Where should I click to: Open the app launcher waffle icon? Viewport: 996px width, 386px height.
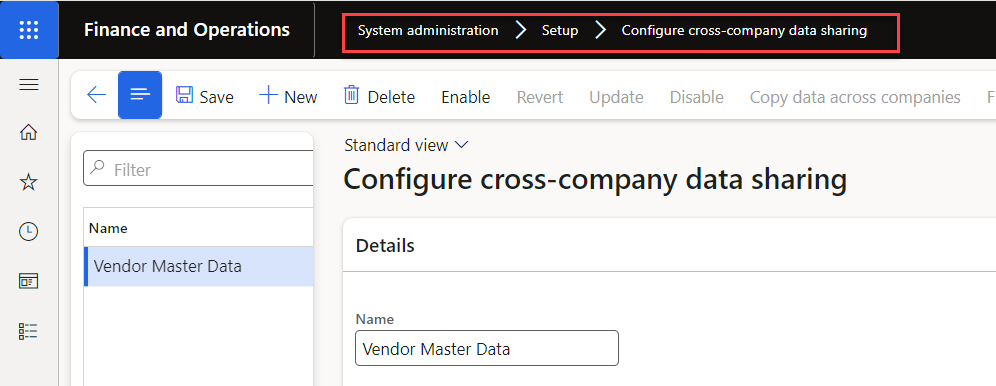coord(29,30)
